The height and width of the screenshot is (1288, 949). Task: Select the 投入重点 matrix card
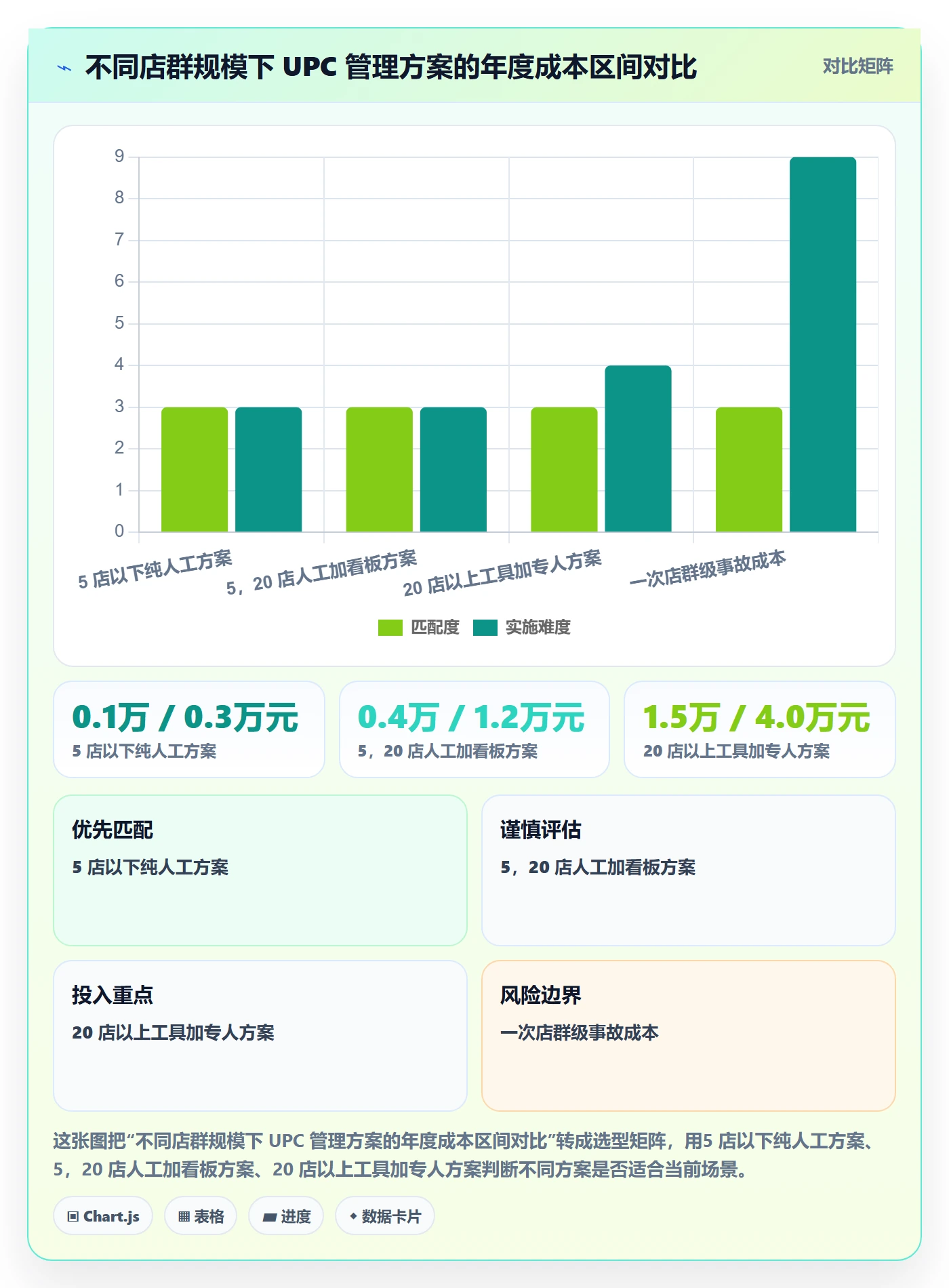260,1036
